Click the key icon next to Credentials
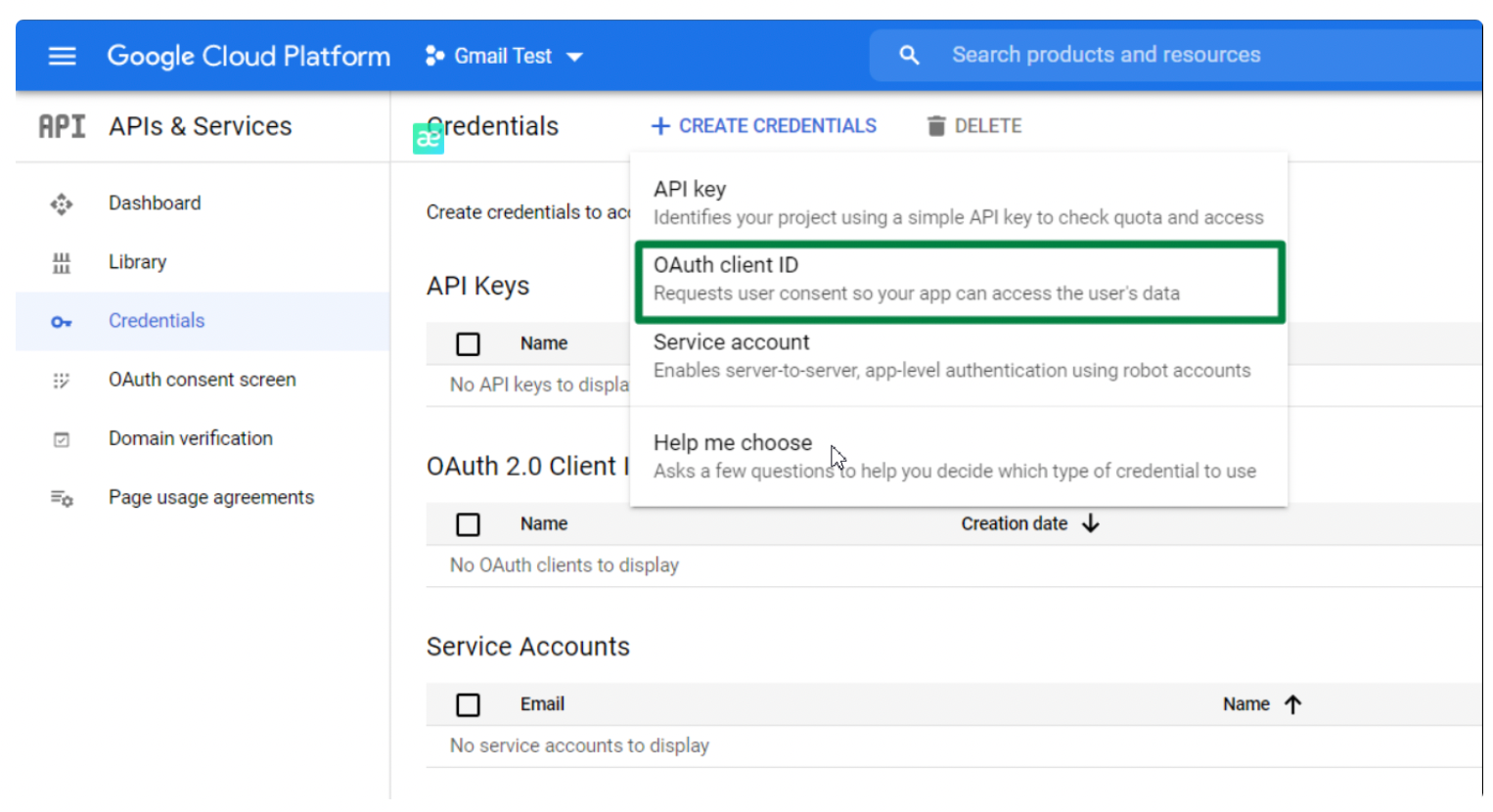Image resolution: width=1493 pixels, height=812 pixels. coord(62,322)
